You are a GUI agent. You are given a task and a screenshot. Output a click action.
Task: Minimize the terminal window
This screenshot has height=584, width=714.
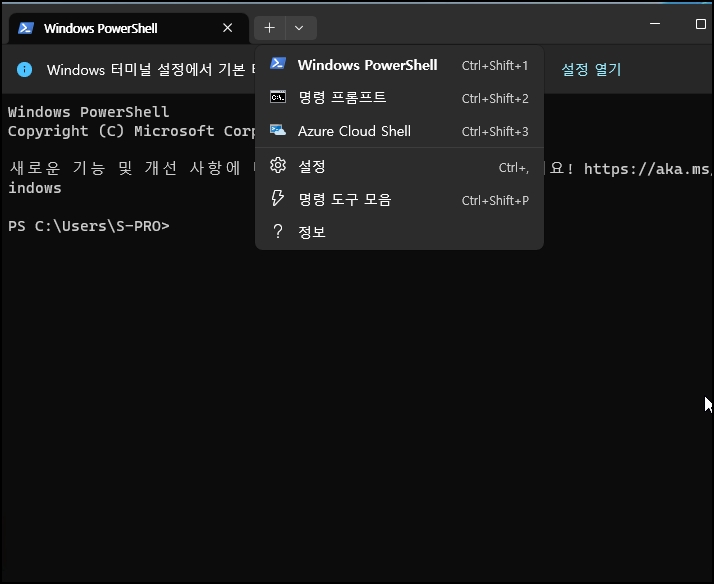[655, 24]
